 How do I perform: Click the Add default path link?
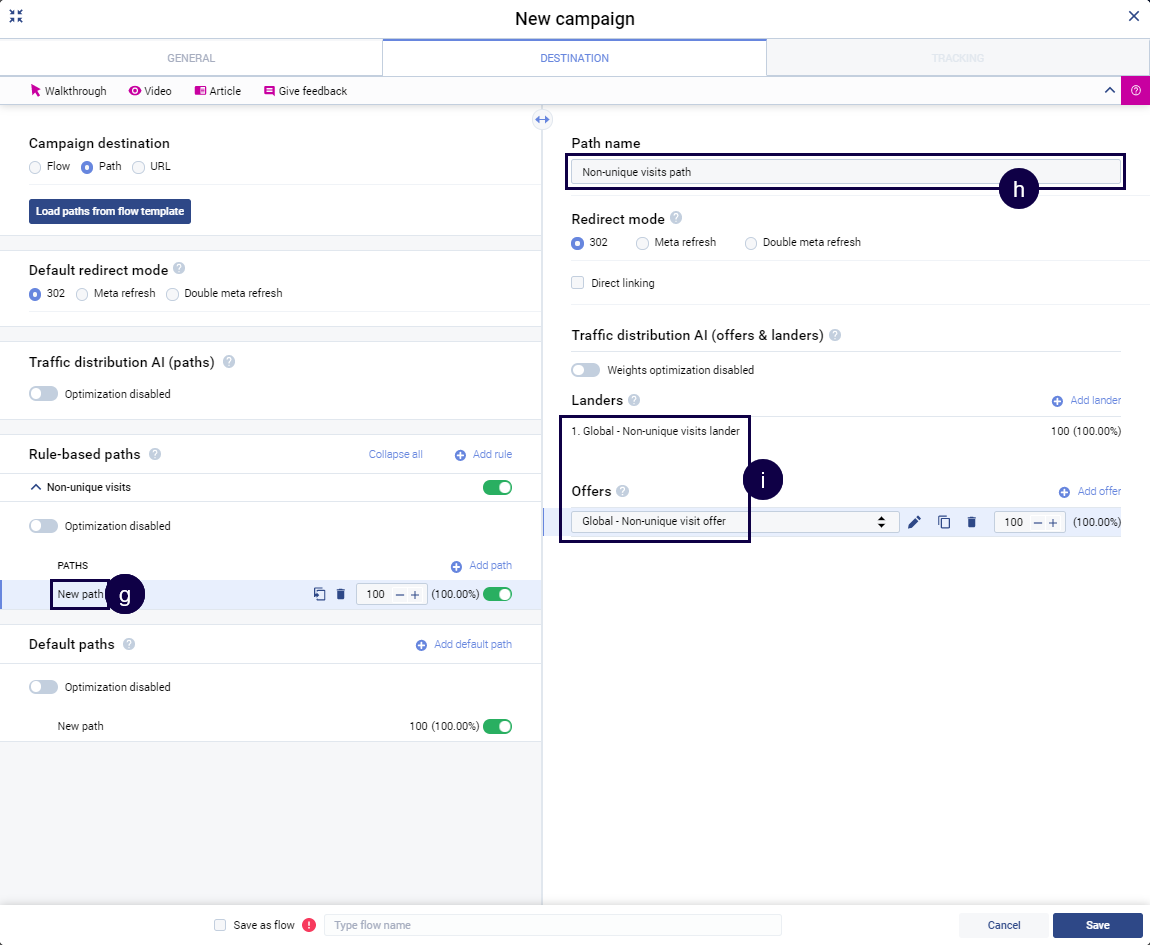coord(464,645)
